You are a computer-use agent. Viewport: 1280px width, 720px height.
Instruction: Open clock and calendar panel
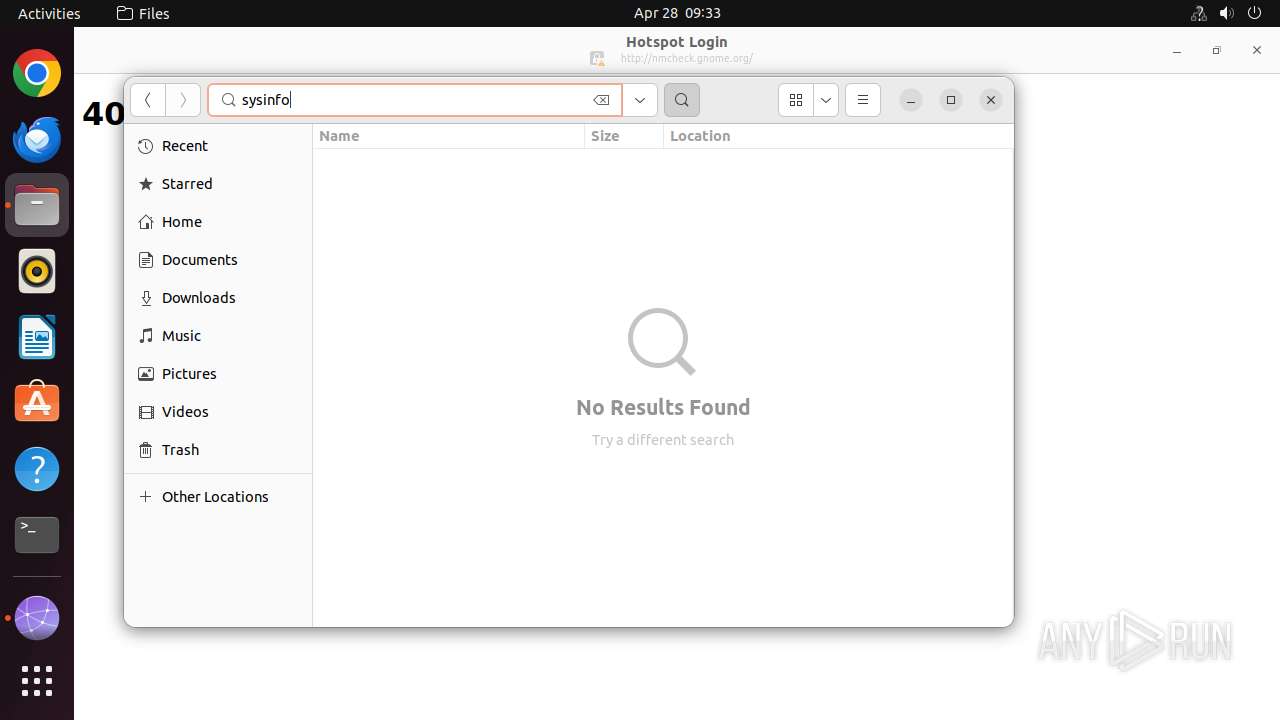[677, 13]
